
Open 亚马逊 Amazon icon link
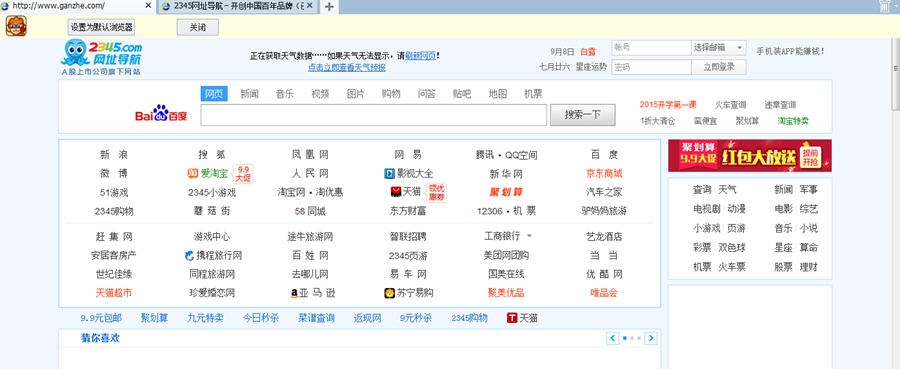[x=313, y=293]
